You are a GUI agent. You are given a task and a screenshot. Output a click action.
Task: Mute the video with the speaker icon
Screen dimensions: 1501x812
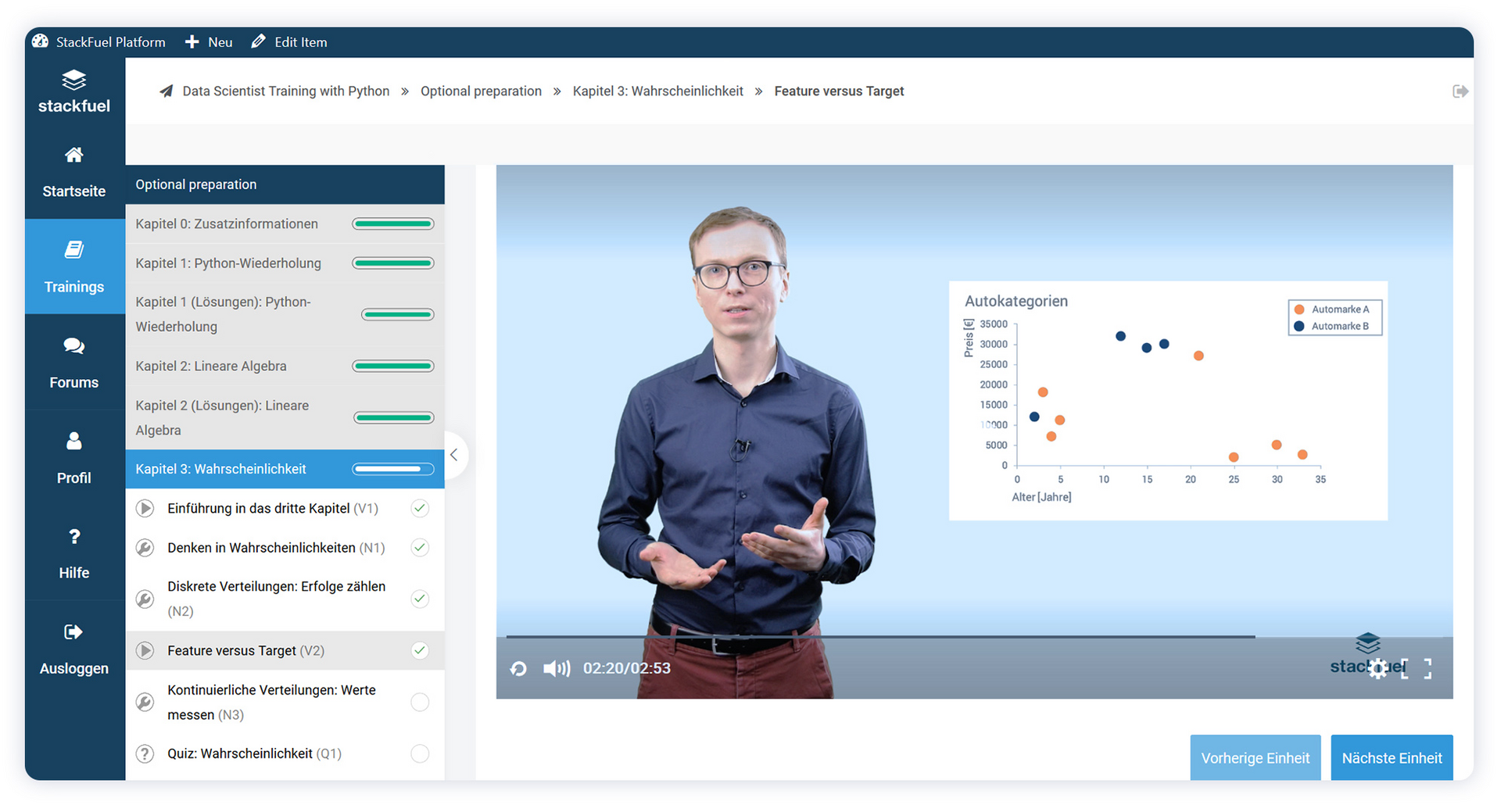556,668
